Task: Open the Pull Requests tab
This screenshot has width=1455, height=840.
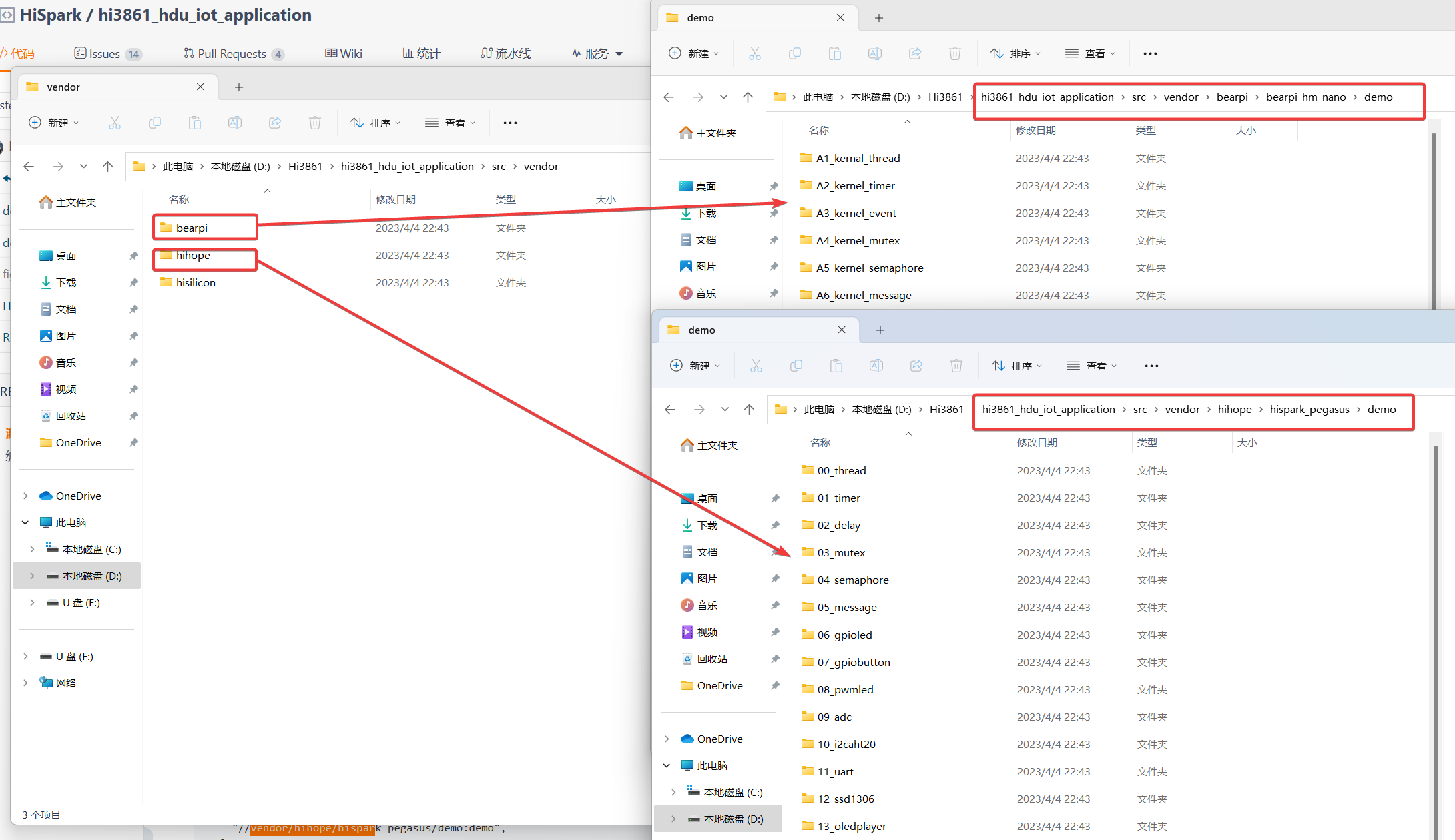Action: pos(233,54)
